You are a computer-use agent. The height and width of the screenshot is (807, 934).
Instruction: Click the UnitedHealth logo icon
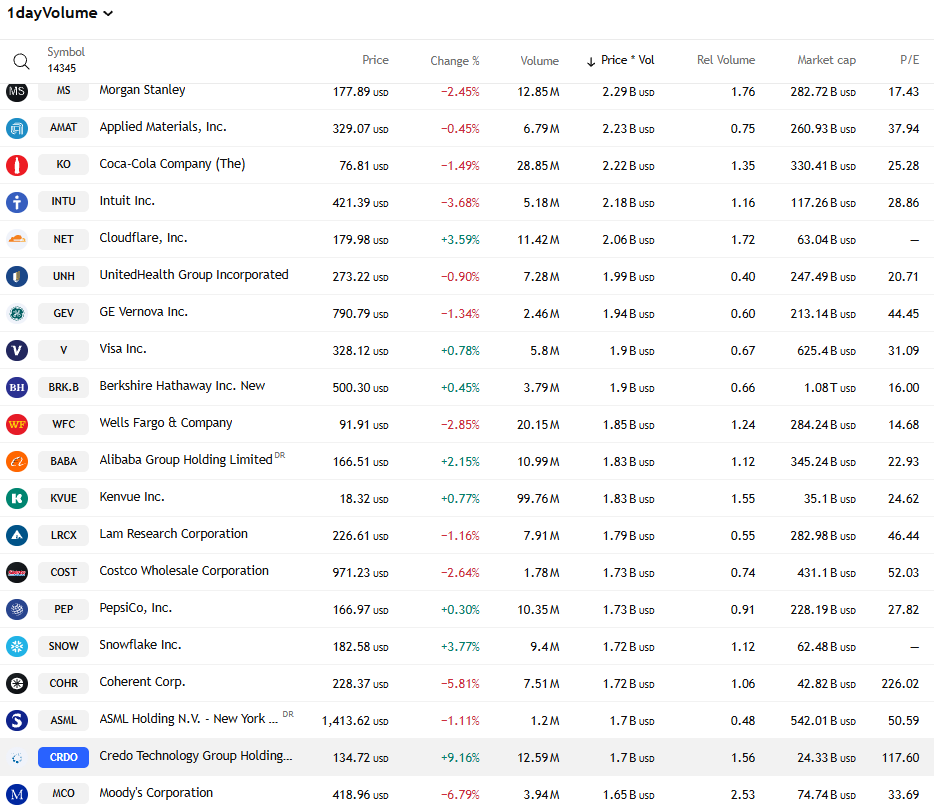coord(17,276)
